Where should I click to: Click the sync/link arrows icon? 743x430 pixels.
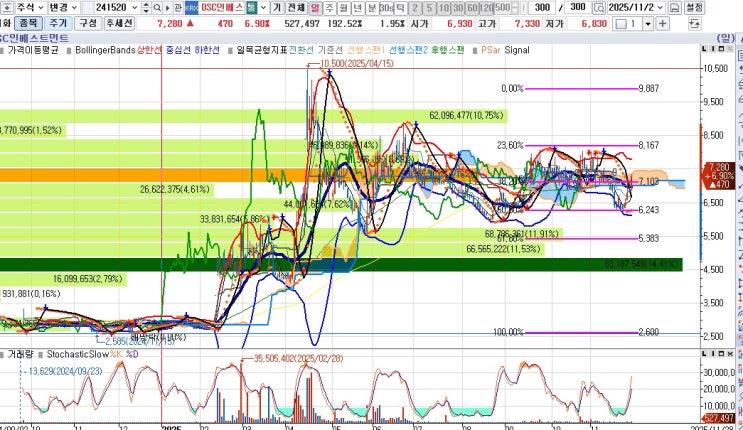click(x=694, y=23)
